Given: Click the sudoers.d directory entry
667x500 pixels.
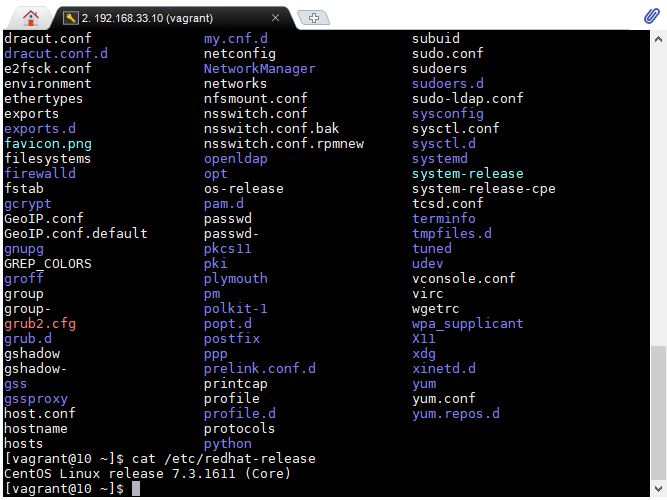Looking at the screenshot, I should pos(448,83).
